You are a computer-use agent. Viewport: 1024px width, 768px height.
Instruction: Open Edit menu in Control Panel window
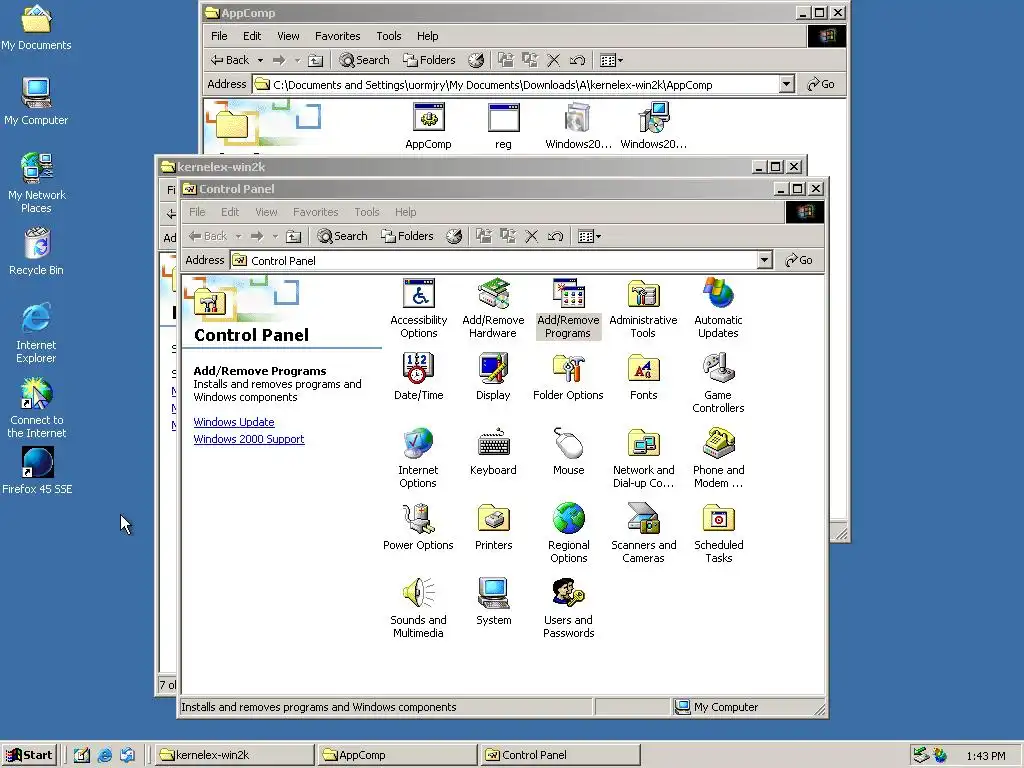coord(230,212)
